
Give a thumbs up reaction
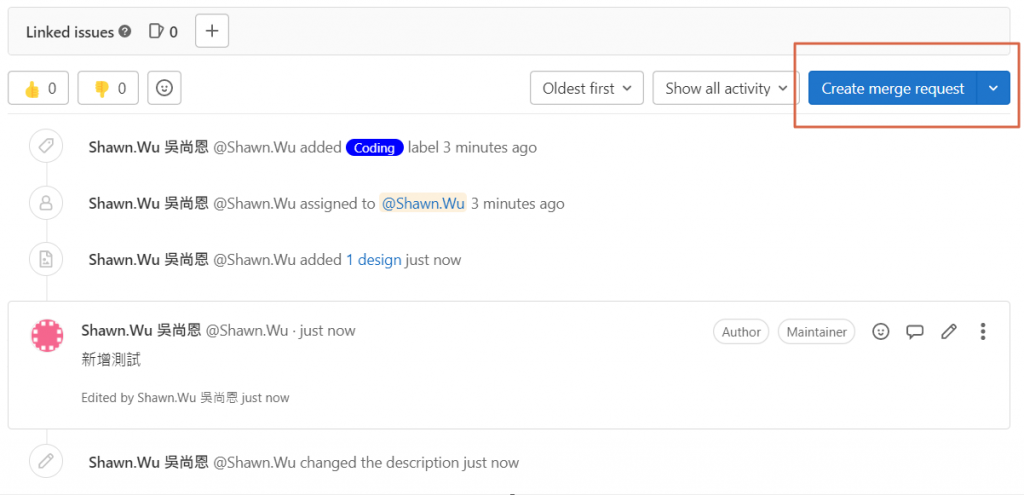[39, 88]
